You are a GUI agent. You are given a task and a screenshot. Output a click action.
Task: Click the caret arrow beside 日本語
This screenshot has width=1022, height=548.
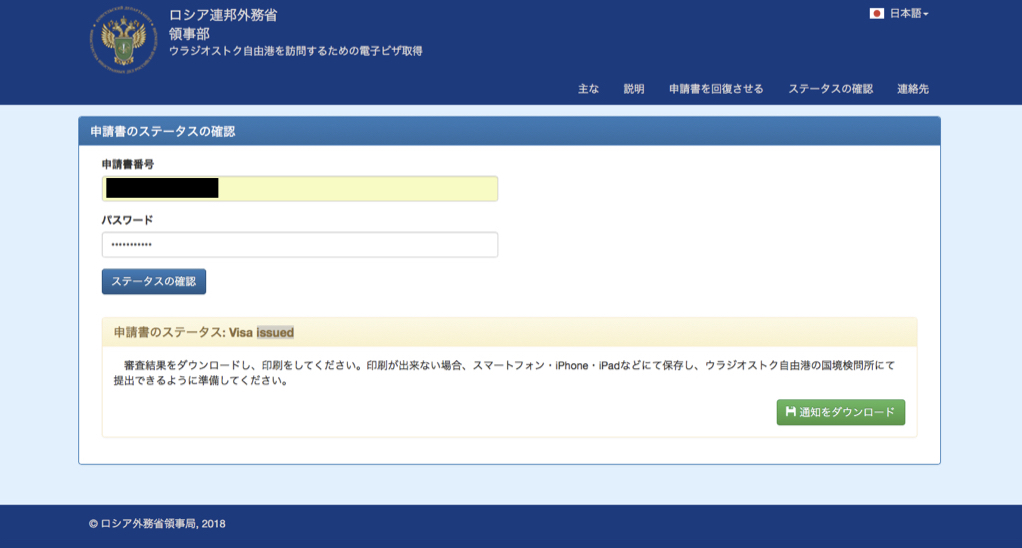pyautogui.click(x=926, y=14)
